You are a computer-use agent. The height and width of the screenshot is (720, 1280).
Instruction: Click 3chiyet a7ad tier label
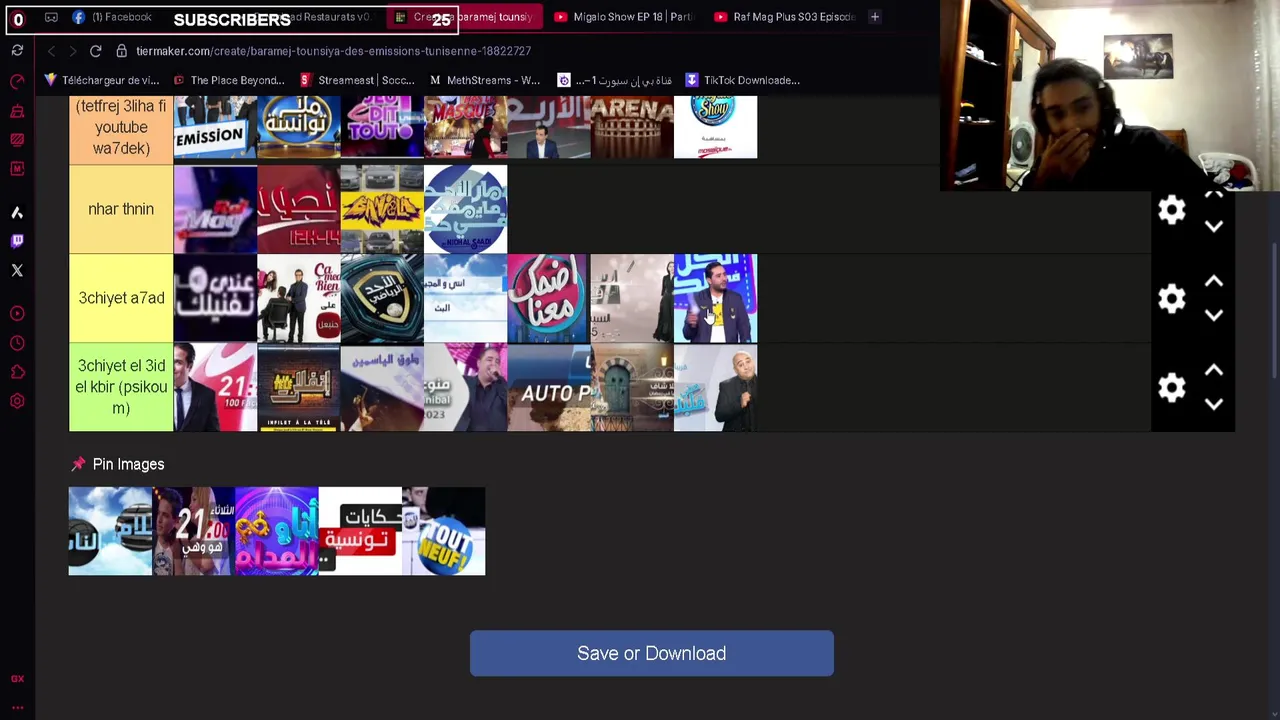pyautogui.click(x=121, y=298)
